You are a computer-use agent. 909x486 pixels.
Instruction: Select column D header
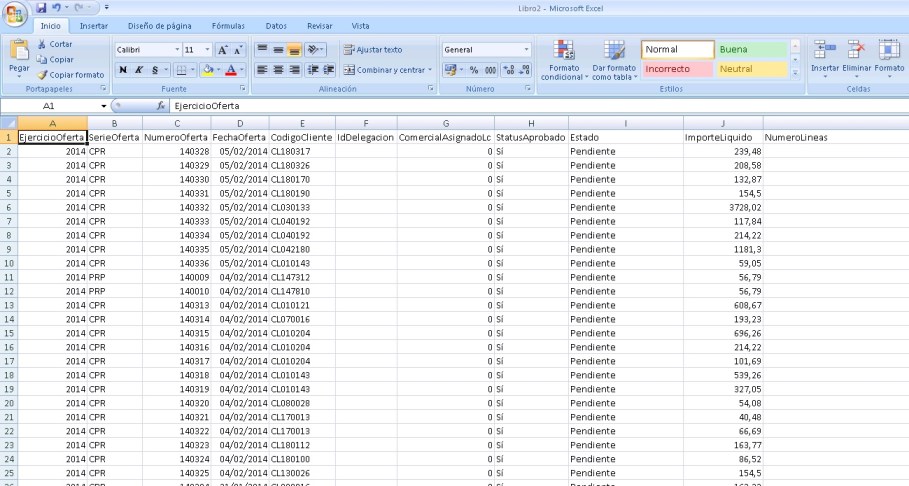(240, 123)
